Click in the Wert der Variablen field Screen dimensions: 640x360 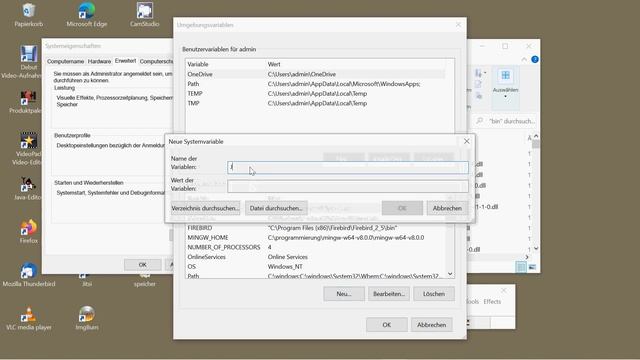coord(348,187)
